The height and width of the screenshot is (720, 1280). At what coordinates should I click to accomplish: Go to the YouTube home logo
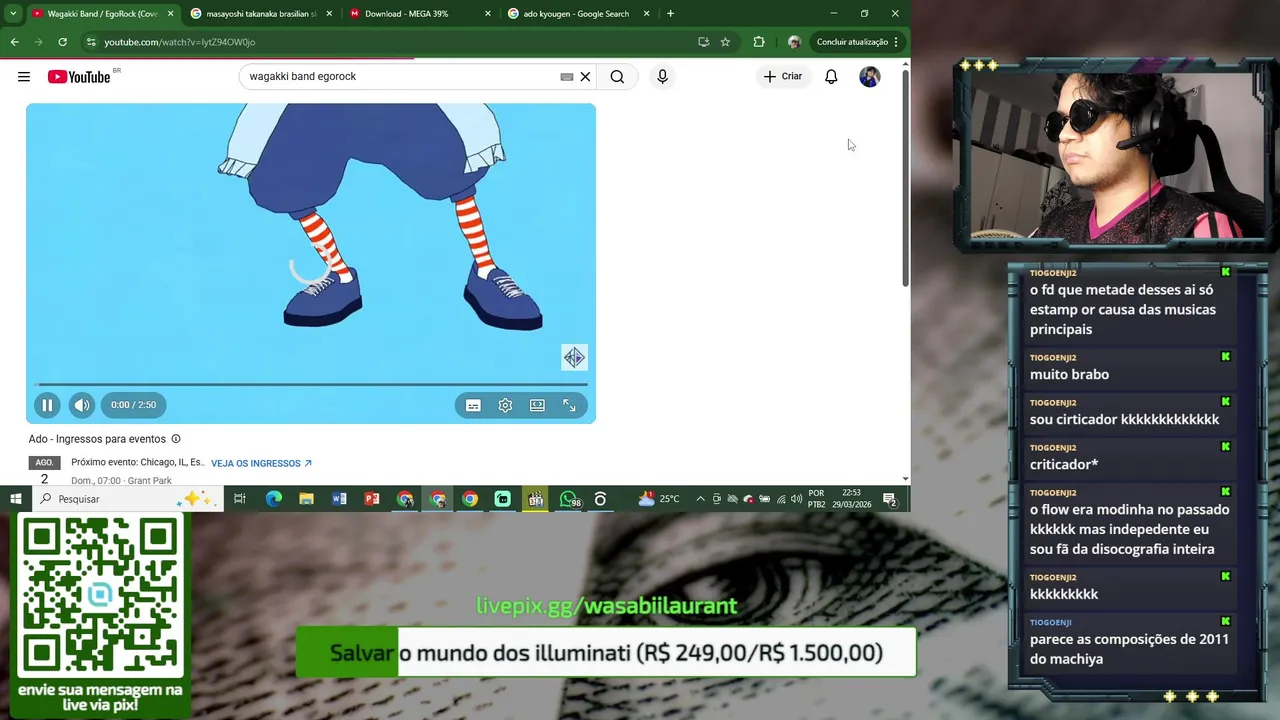(x=79, y=77)
